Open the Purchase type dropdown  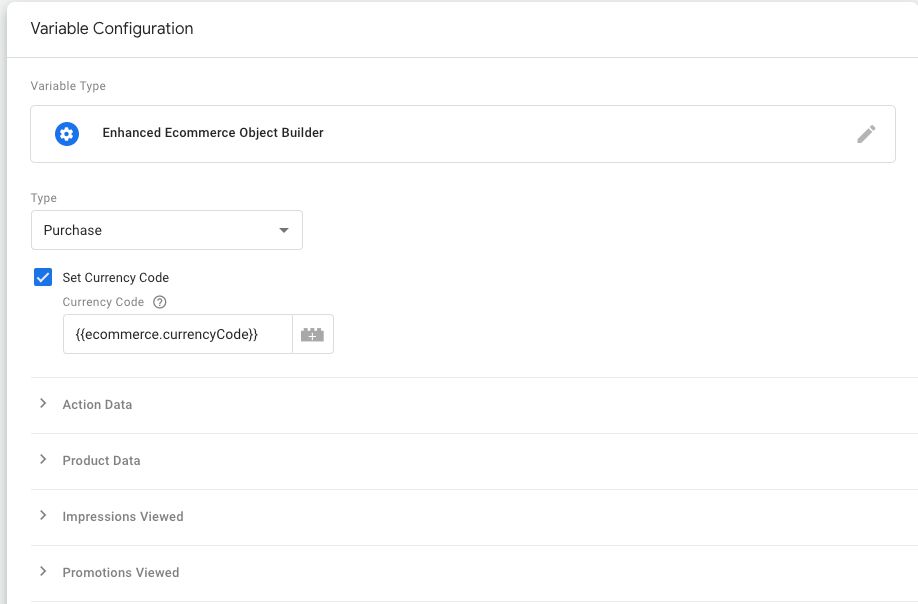[x=166, y=230]
